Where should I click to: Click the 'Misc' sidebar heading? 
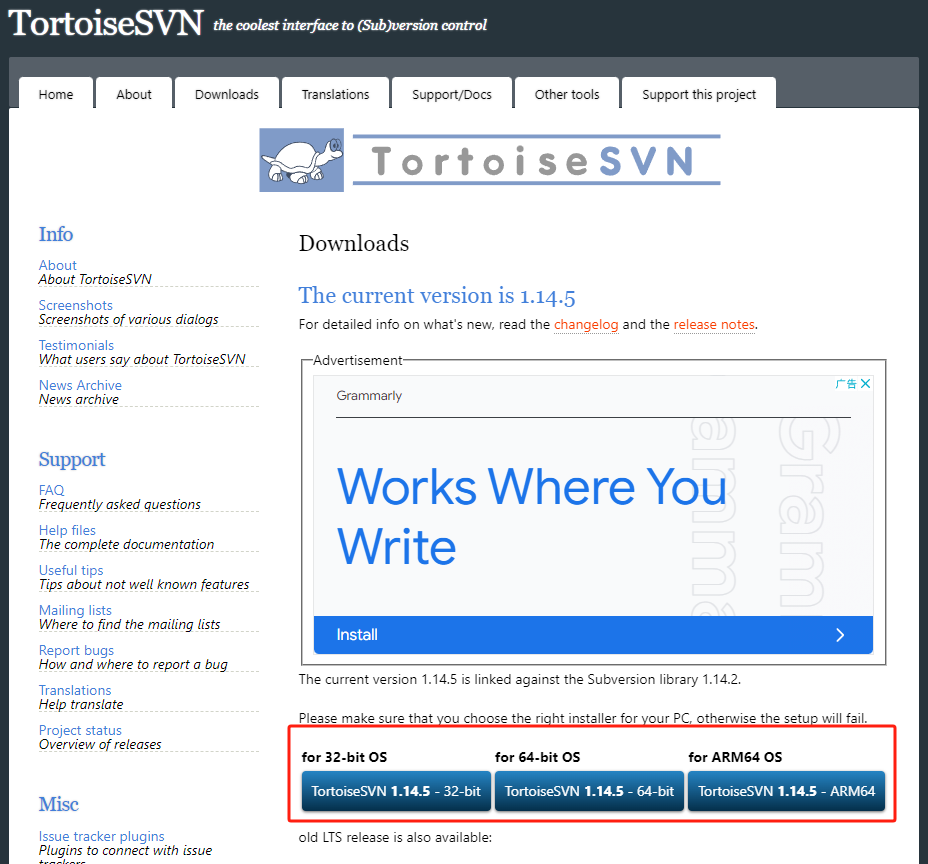click(x=58, y=804)
